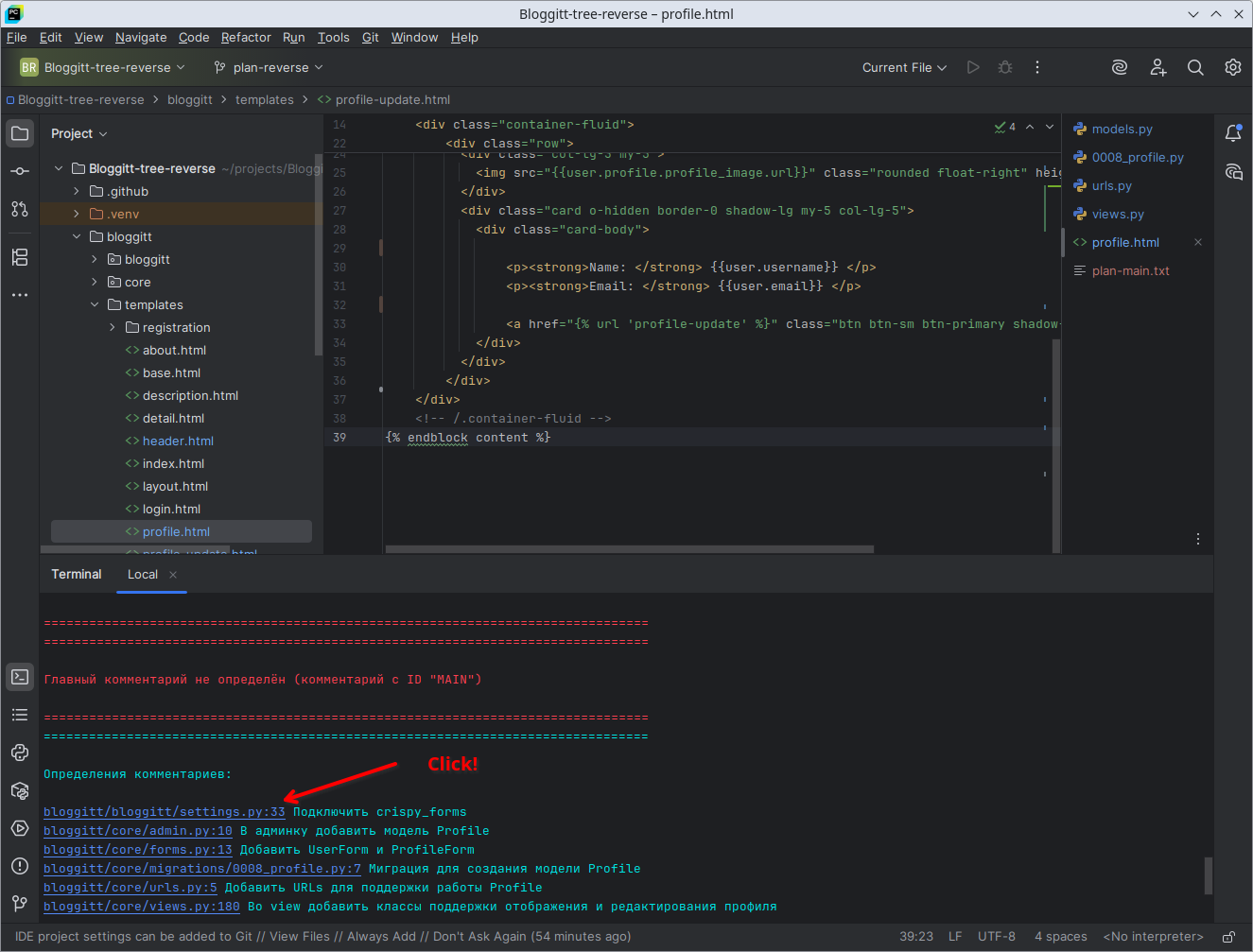Select login.html in project tree
The image size is (1253, 952).
click(x=171, y=509)
